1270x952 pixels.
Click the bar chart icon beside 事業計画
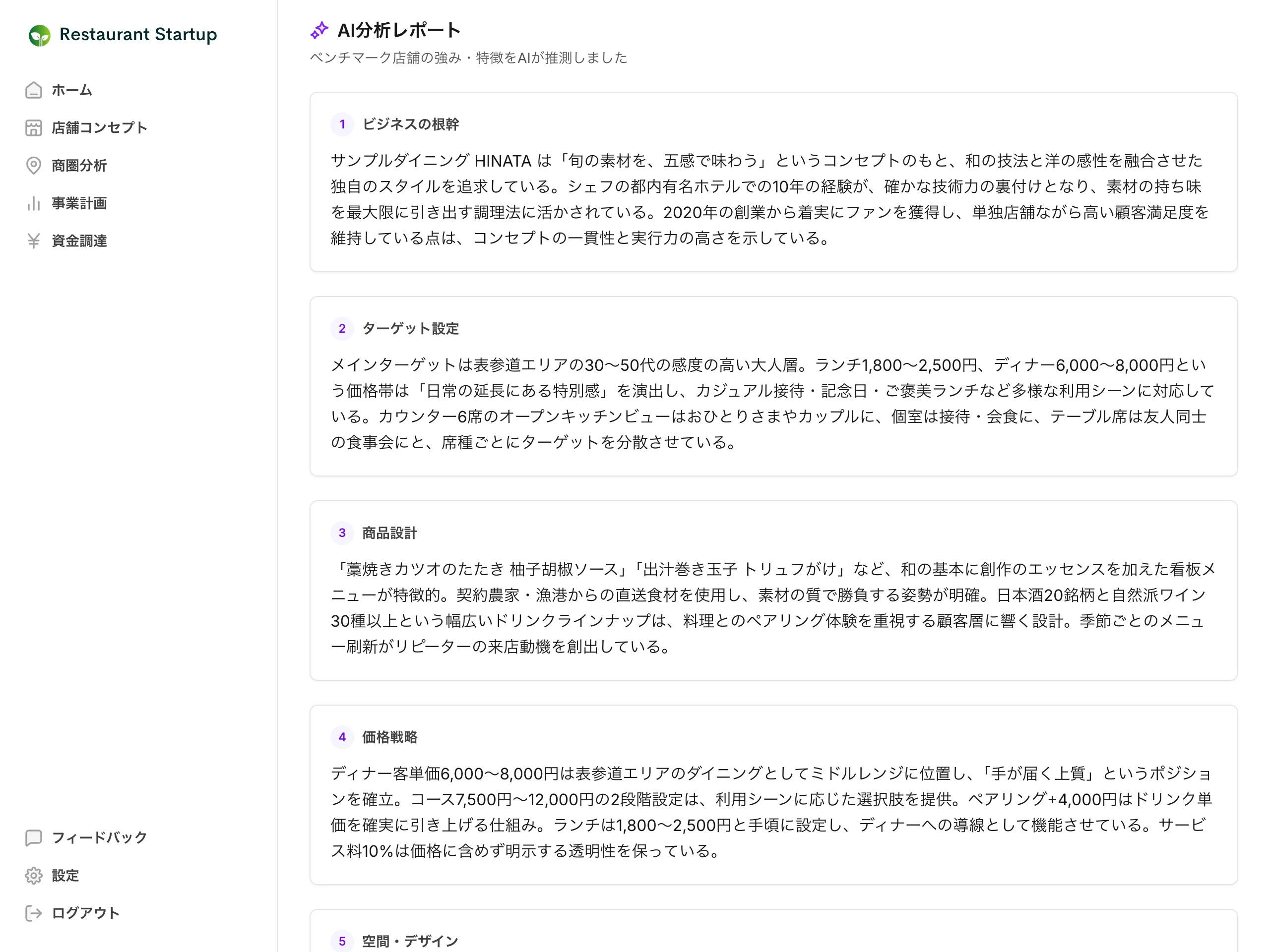click(34, 203)
